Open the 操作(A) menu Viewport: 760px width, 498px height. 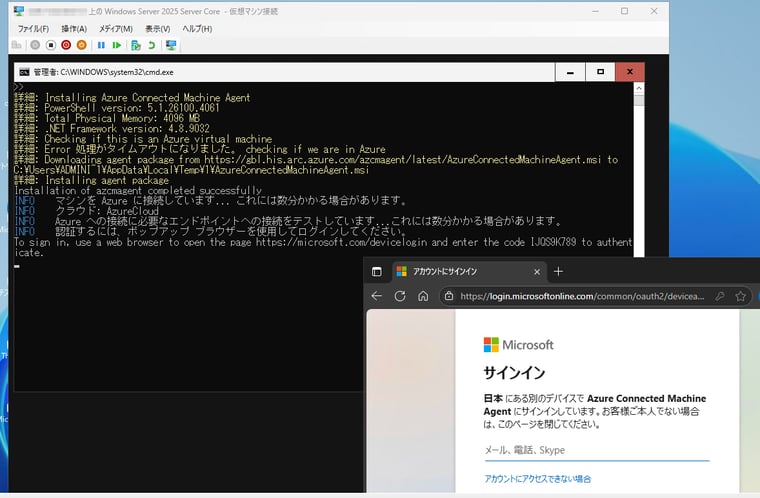click(74, 29)
